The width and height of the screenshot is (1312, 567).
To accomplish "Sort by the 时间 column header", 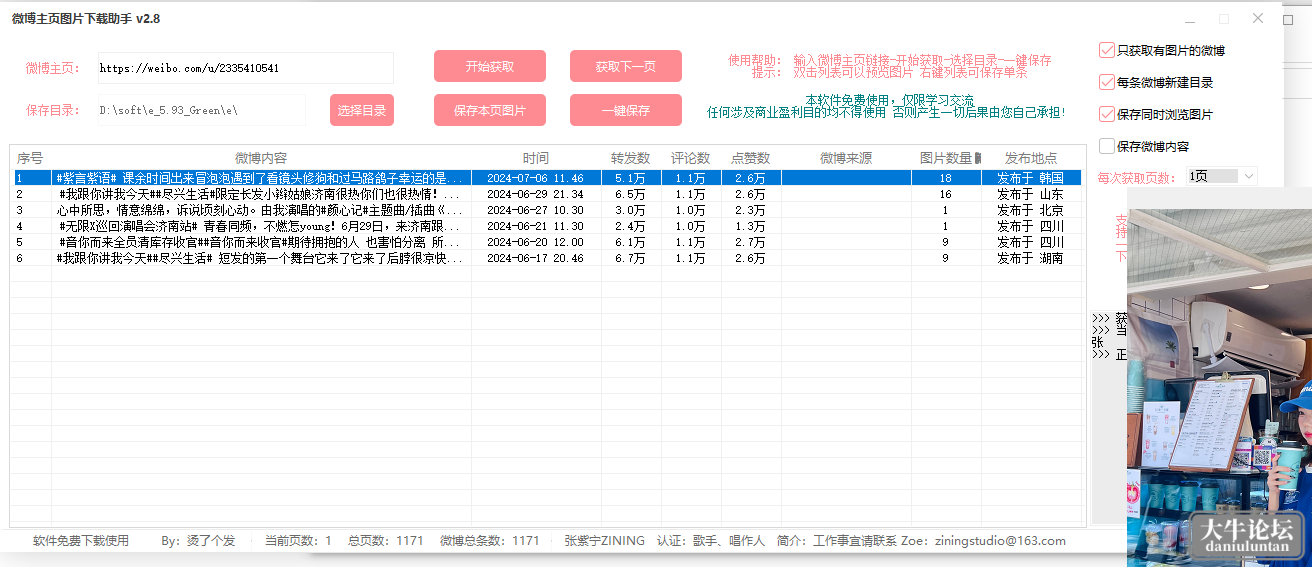I will [536, 158].
